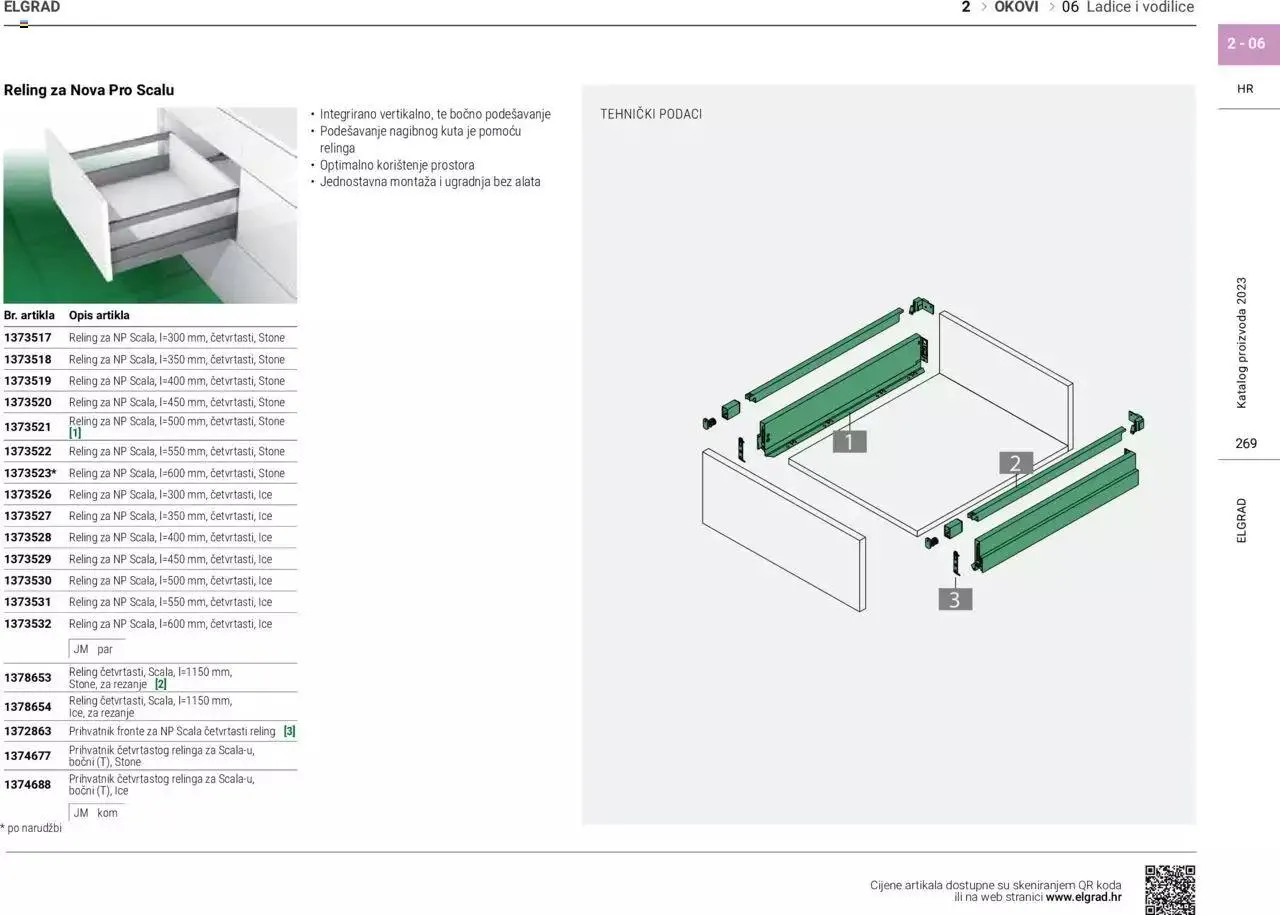The image size is (1280, 915).
Task: Click the purple 2 - 06 section tab
Action: tap(1246, 44)
